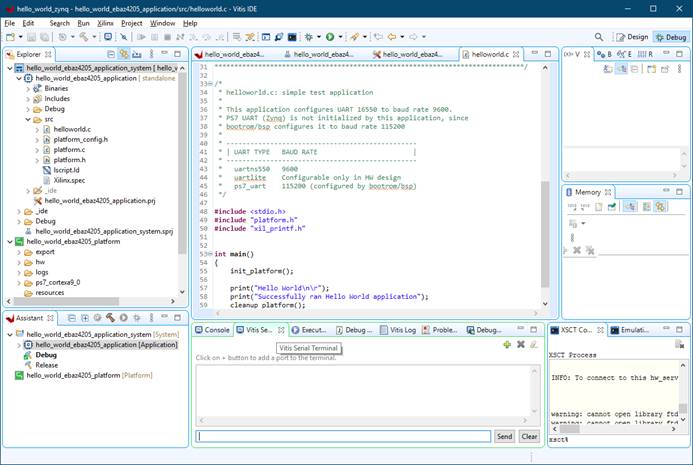Switch to the Design perspective

[632, 37]
